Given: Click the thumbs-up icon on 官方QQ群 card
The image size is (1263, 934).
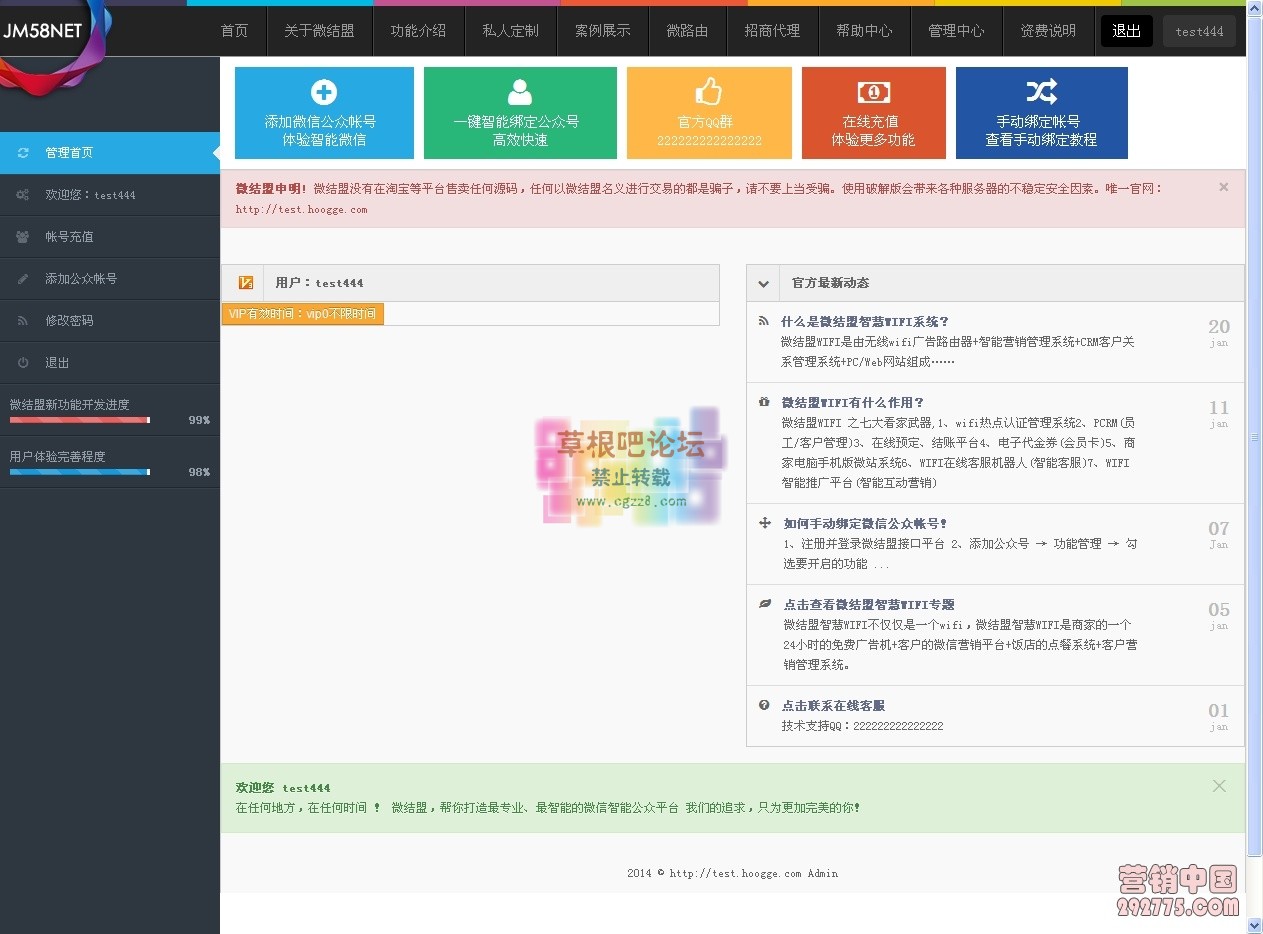Looking at the screenshot, I should (x=709, y=90).
